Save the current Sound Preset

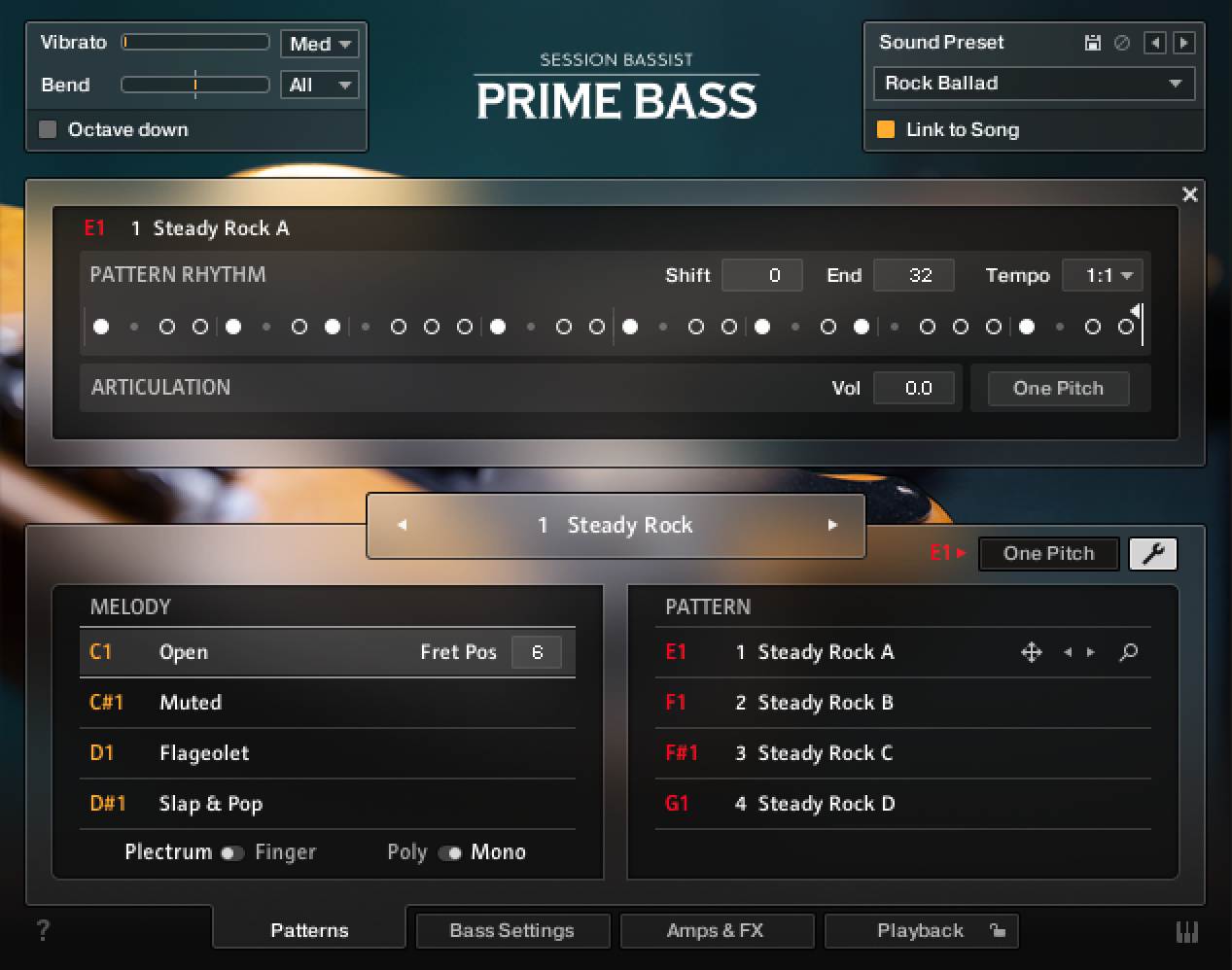pyautogui.click(x=1091, y=42)
